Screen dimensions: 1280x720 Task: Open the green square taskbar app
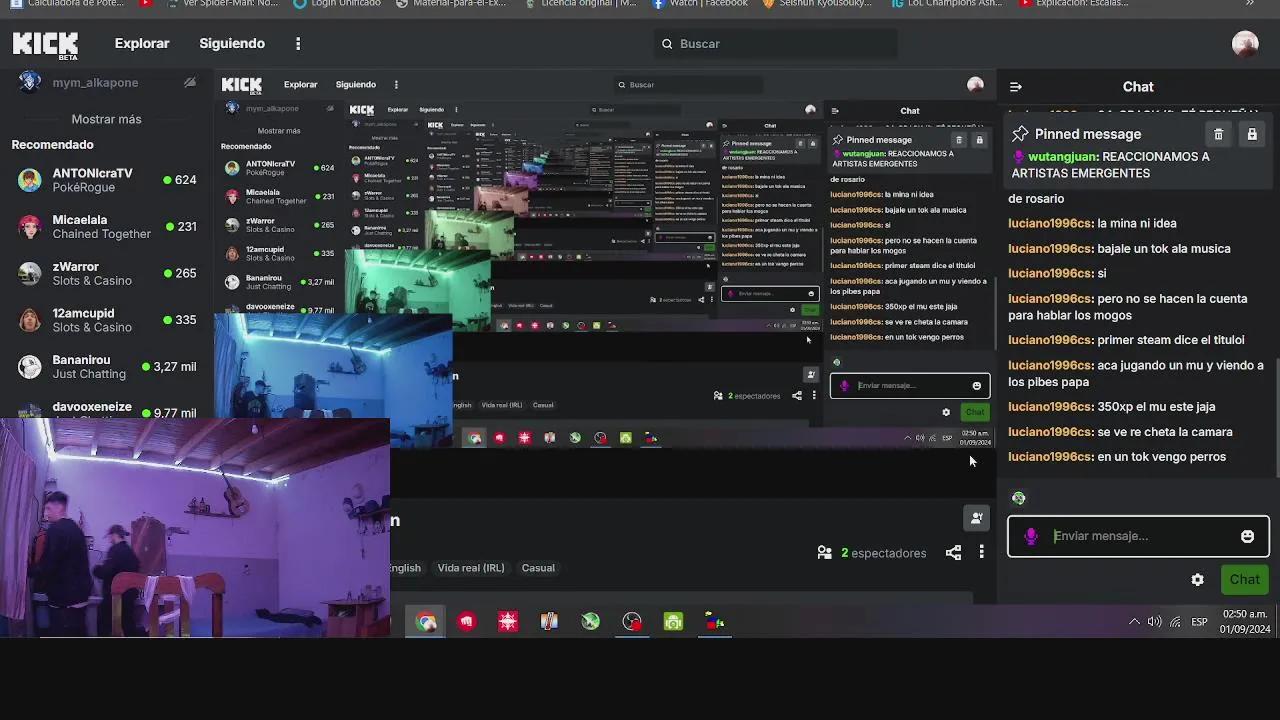673,622
